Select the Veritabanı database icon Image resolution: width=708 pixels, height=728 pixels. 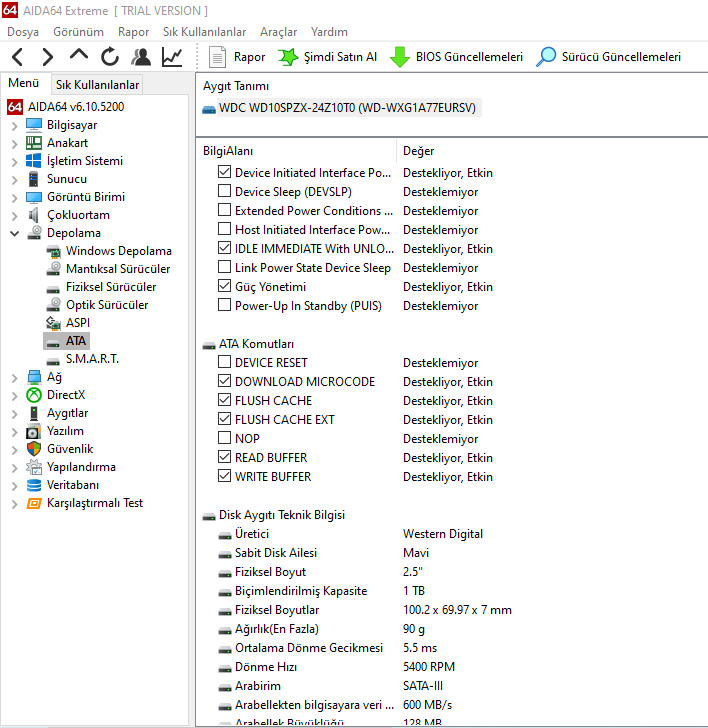(x=34, y=485)
